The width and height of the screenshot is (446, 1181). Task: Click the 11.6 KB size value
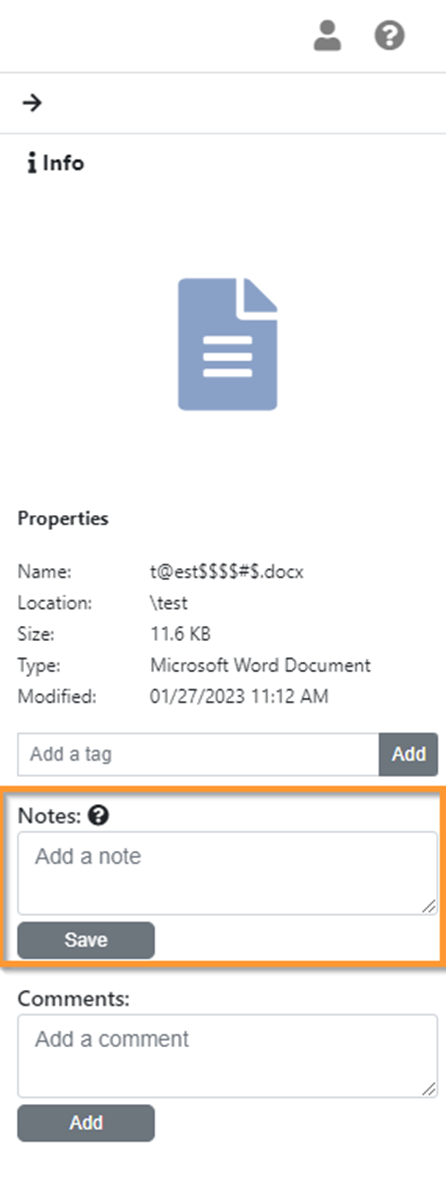[x=181, y=633]
